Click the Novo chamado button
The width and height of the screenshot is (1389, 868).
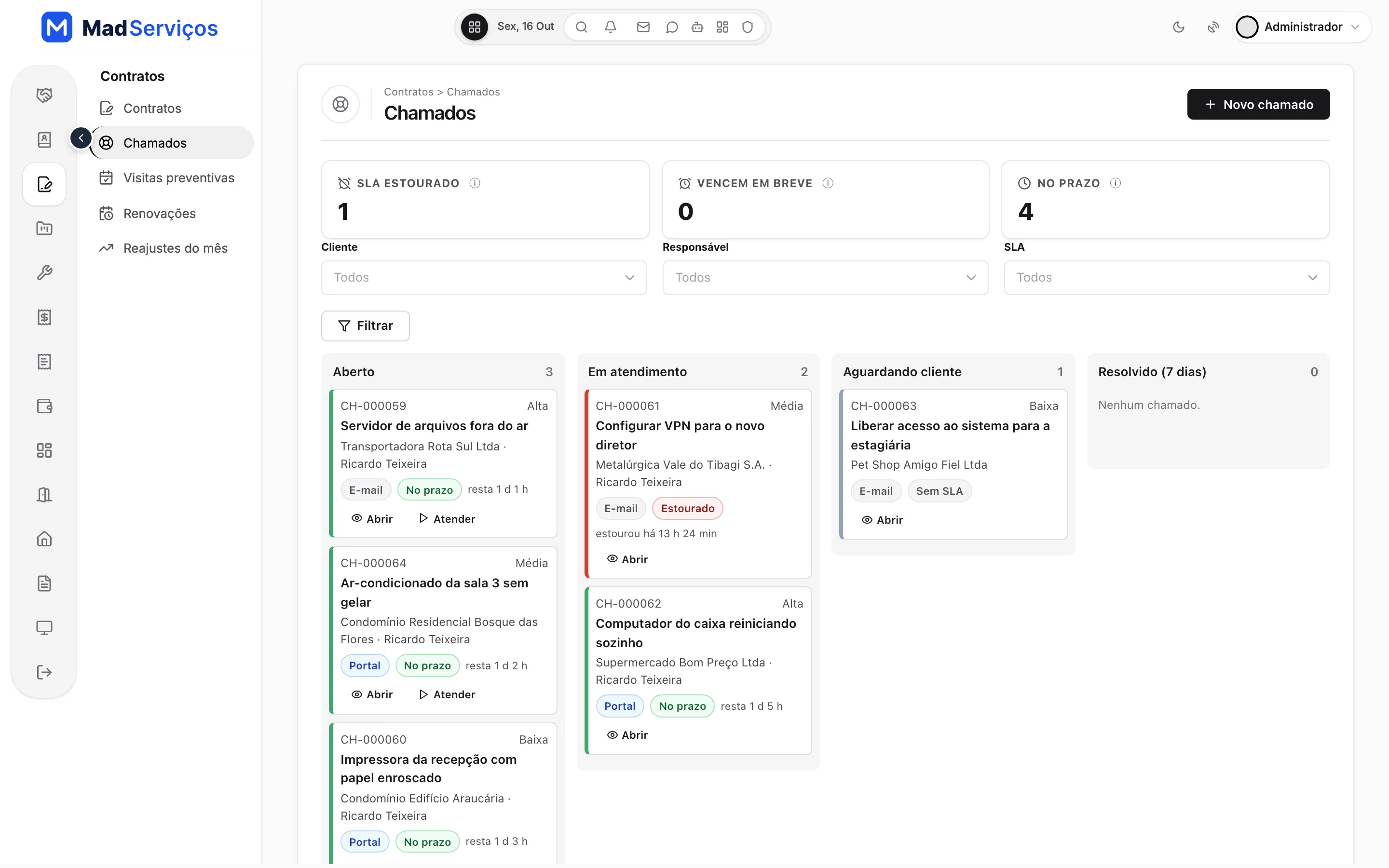click(x=1258, y=104)
